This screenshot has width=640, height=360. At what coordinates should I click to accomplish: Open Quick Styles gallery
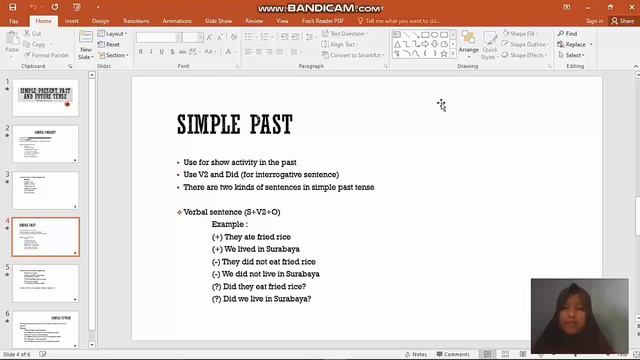tap(489, 45)
